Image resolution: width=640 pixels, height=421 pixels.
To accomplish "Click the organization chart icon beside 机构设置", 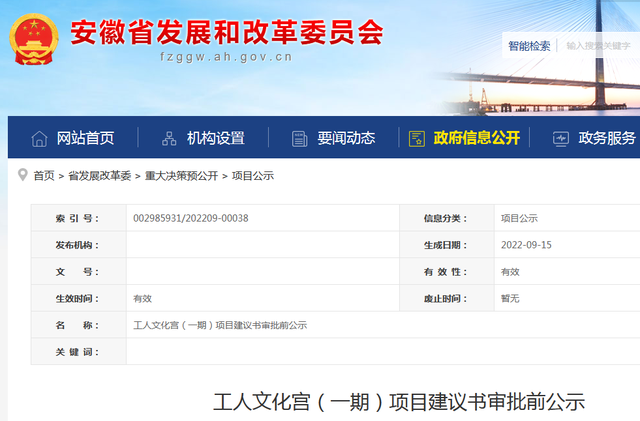I will 169,139.
